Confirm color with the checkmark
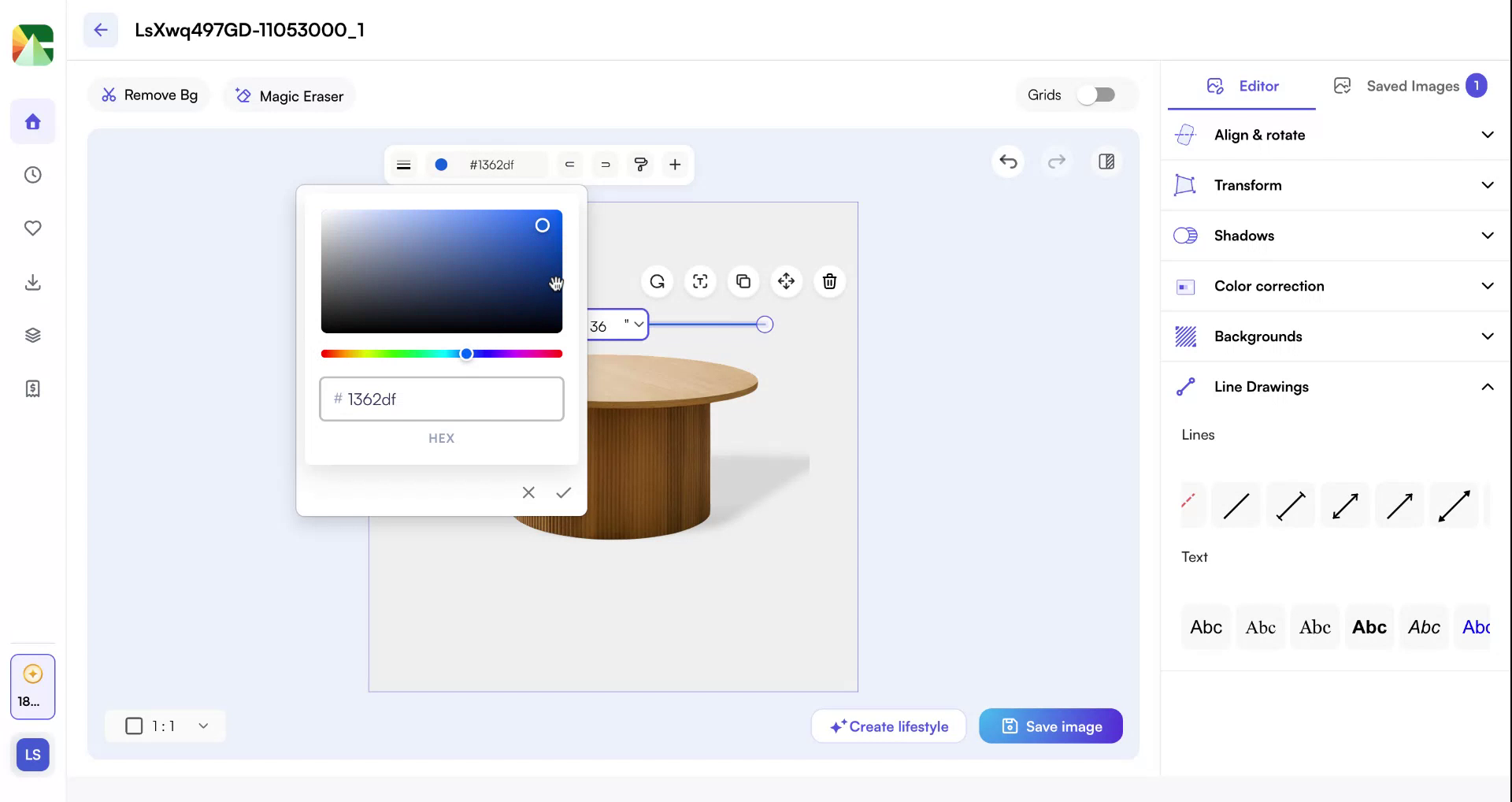 (563, 492)
